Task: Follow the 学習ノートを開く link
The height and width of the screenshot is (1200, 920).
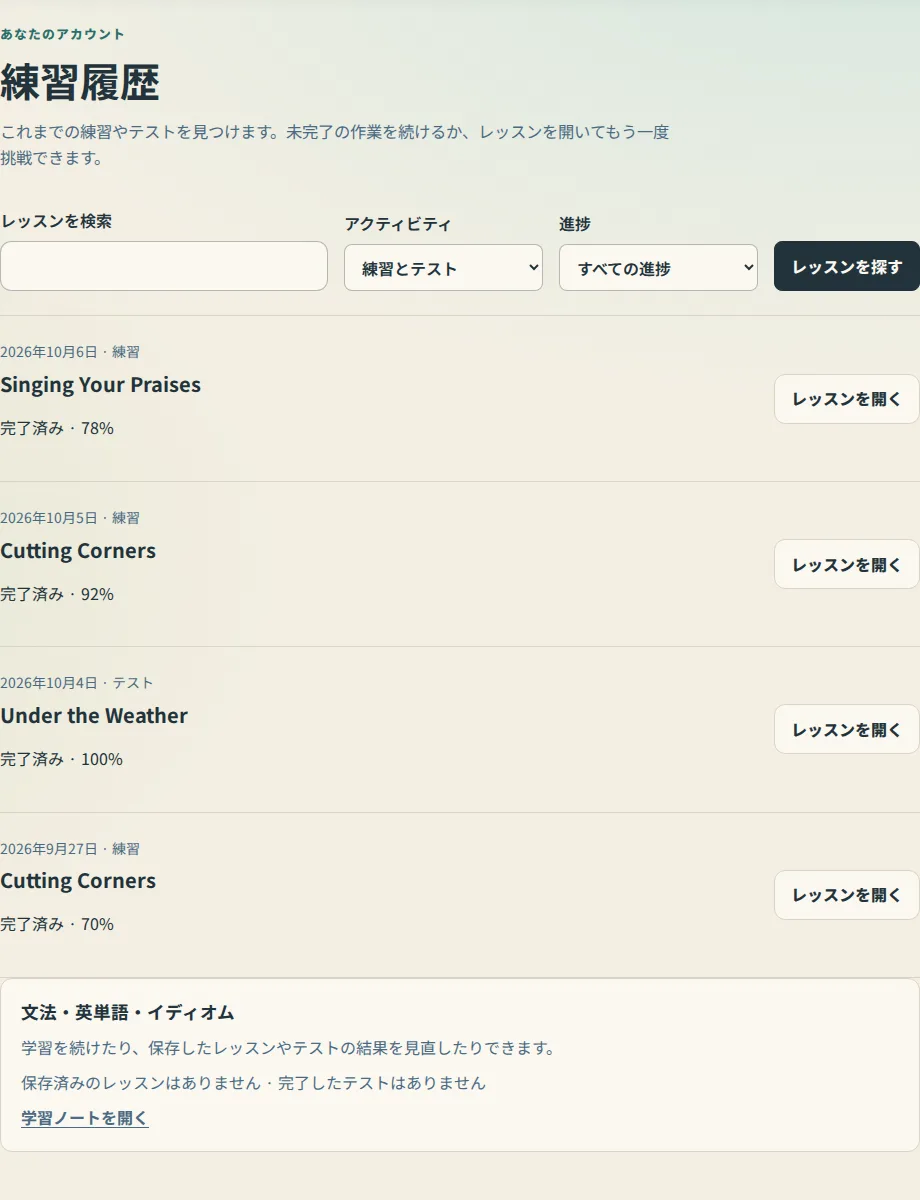Action: [x=85, y=1118]
